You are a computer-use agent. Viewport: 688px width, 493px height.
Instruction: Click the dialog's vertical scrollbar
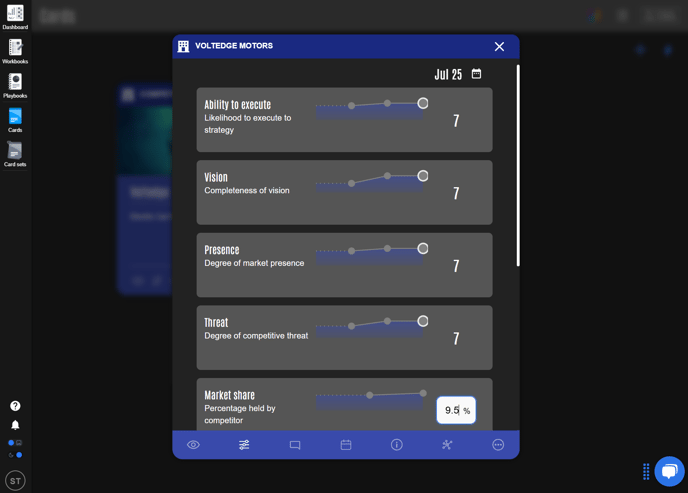click(x=518, y=165)
